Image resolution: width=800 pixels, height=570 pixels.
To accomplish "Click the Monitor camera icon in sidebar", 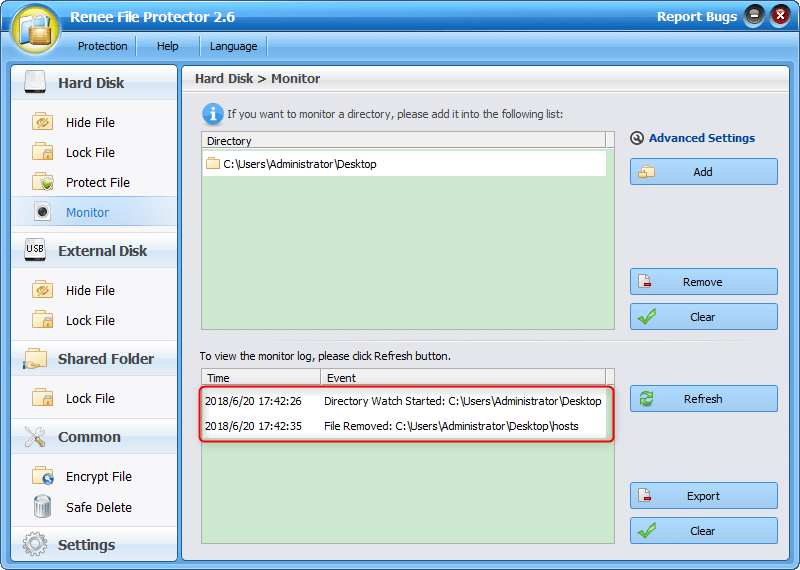I will (x=42, y=212).
